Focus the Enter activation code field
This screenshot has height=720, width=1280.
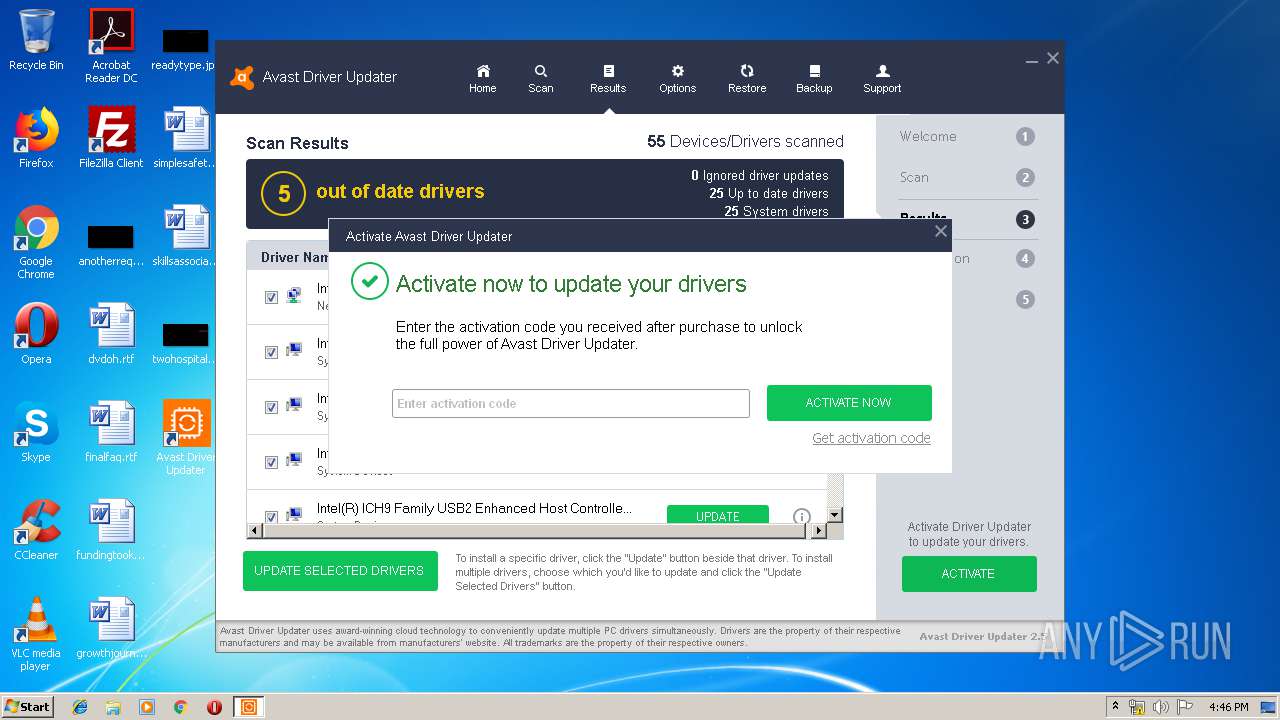coord(571,403)
